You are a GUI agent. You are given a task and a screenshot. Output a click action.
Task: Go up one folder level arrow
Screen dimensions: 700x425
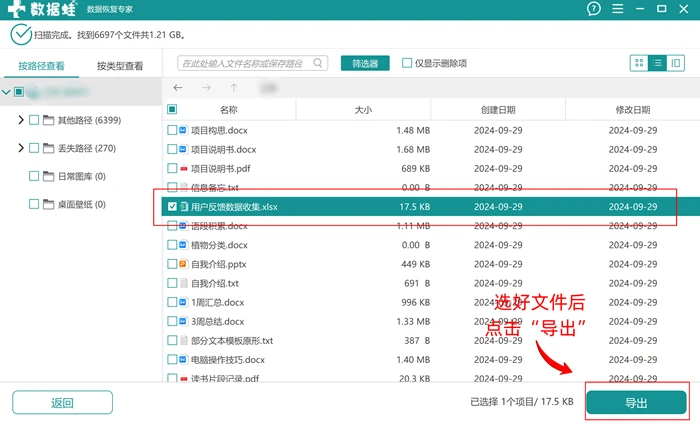click(233, 88)
